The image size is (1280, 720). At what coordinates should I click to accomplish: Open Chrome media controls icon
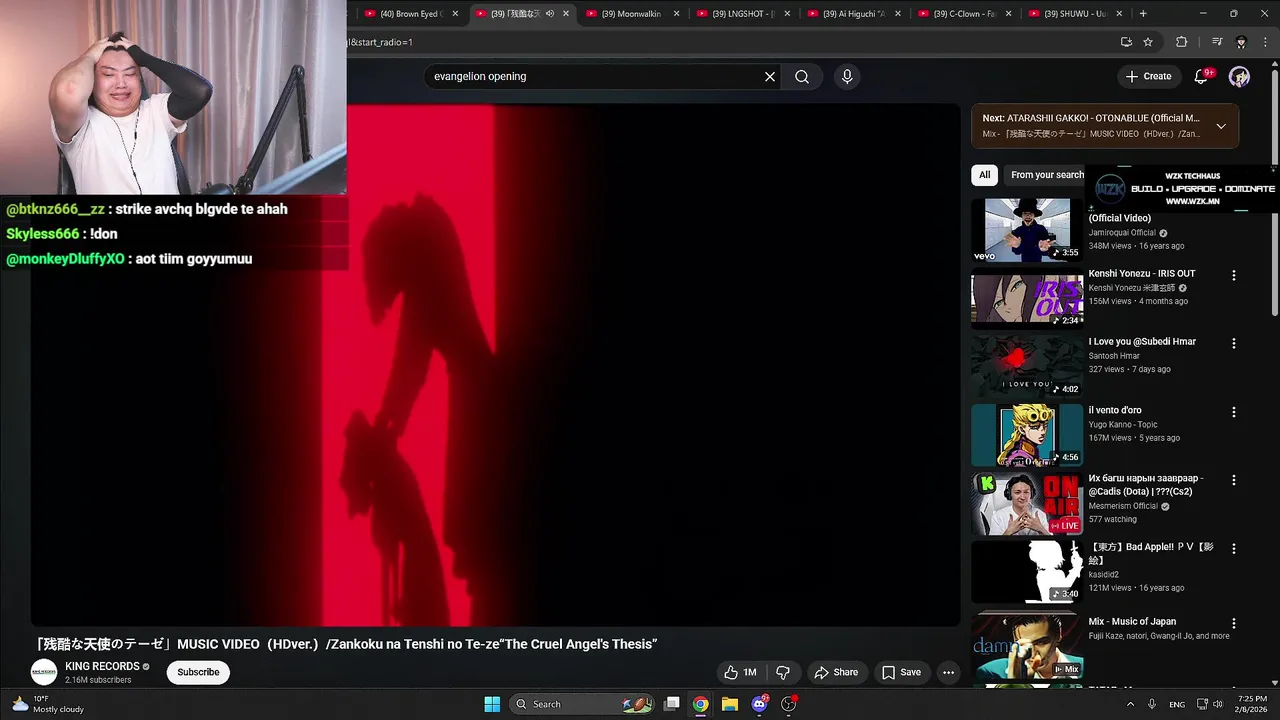(1217, 42)
